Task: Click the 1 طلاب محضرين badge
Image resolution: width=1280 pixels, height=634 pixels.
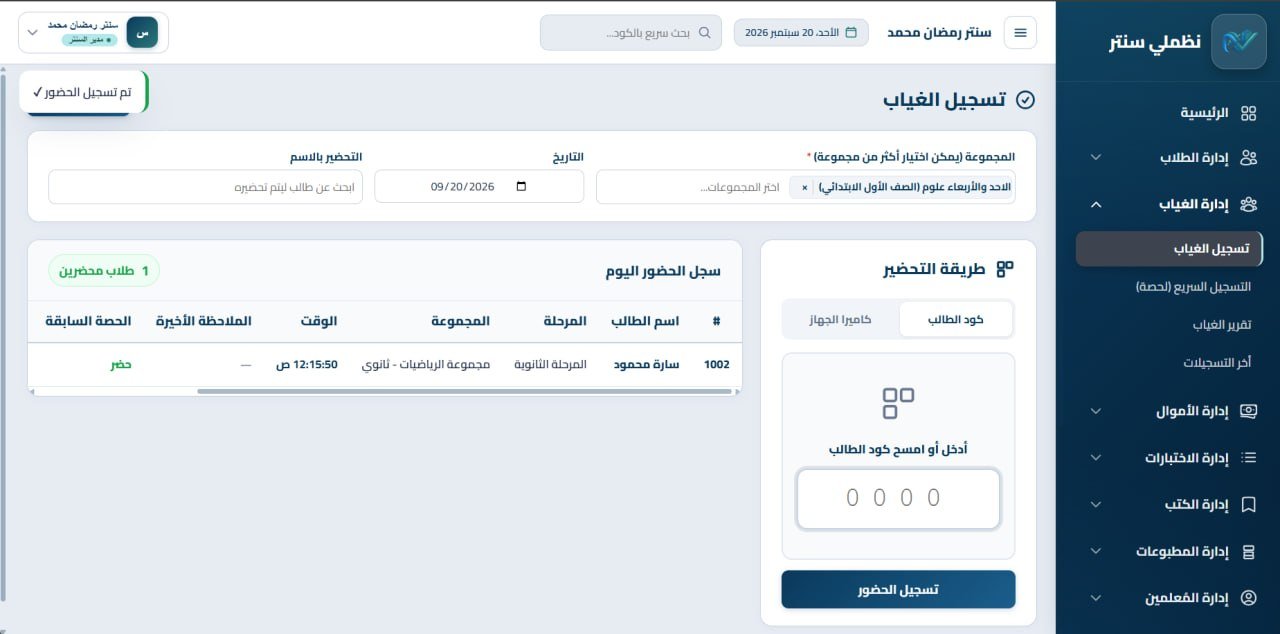Action: [104, 271]
